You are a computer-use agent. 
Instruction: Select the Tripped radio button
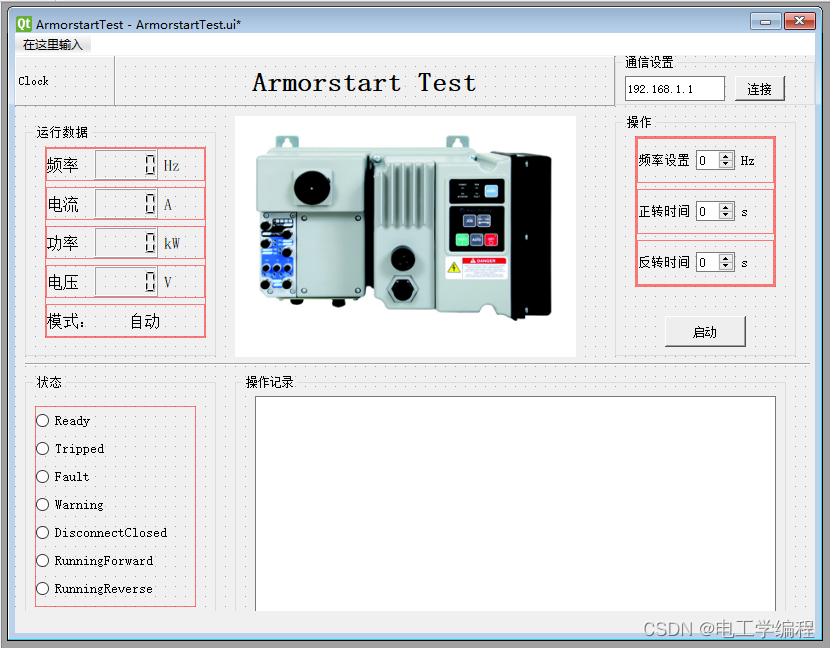point(42,448)
